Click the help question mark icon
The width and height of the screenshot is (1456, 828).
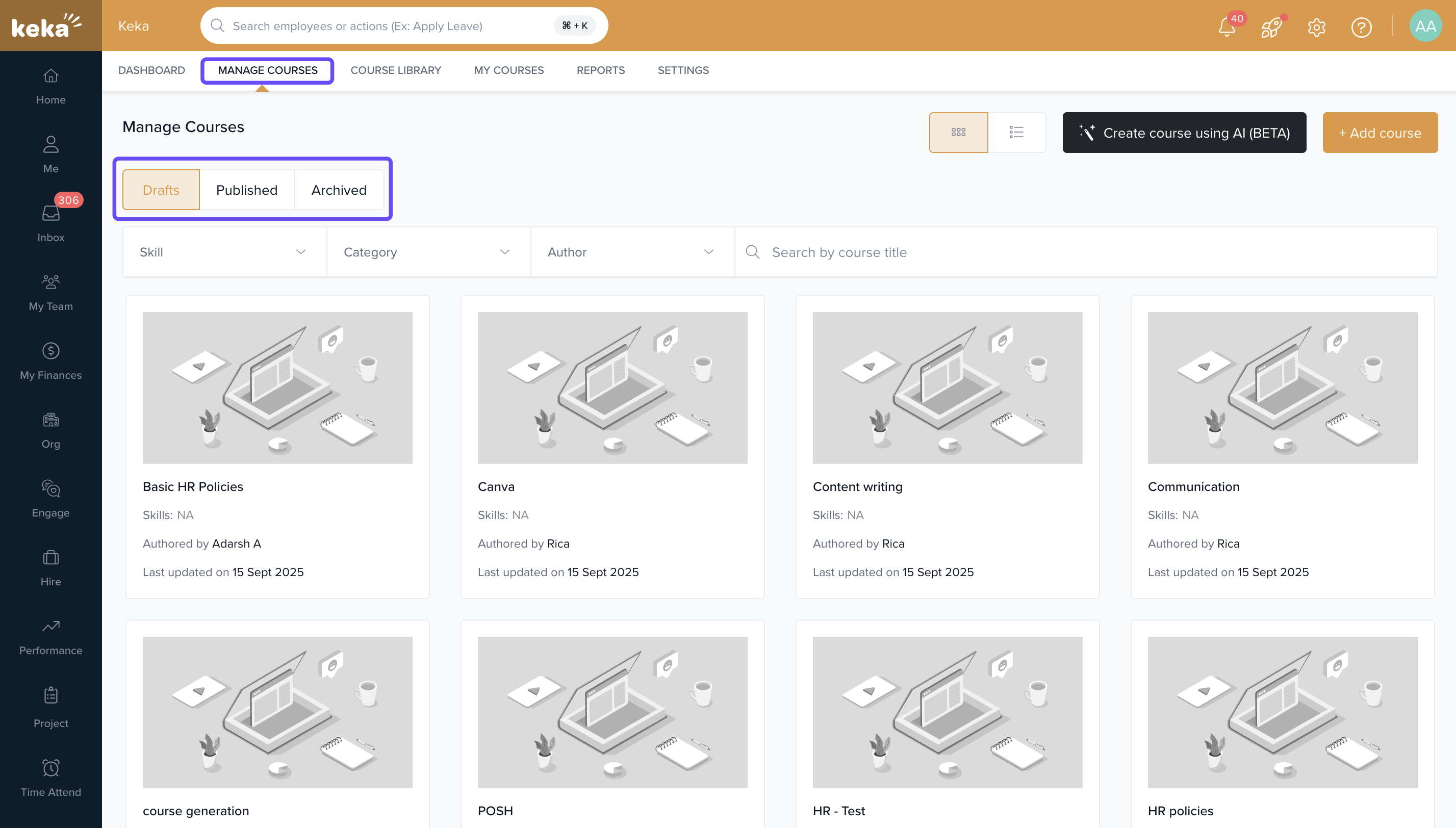coord(1361,27)
